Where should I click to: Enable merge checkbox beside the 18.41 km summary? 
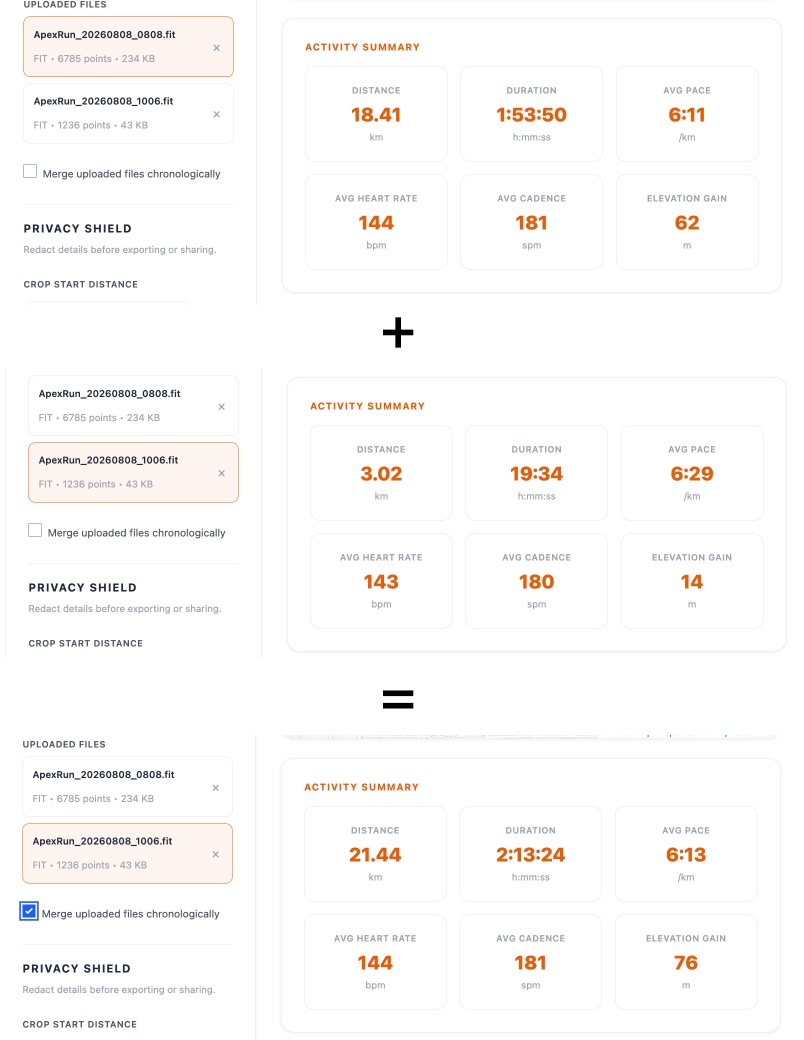30,171
